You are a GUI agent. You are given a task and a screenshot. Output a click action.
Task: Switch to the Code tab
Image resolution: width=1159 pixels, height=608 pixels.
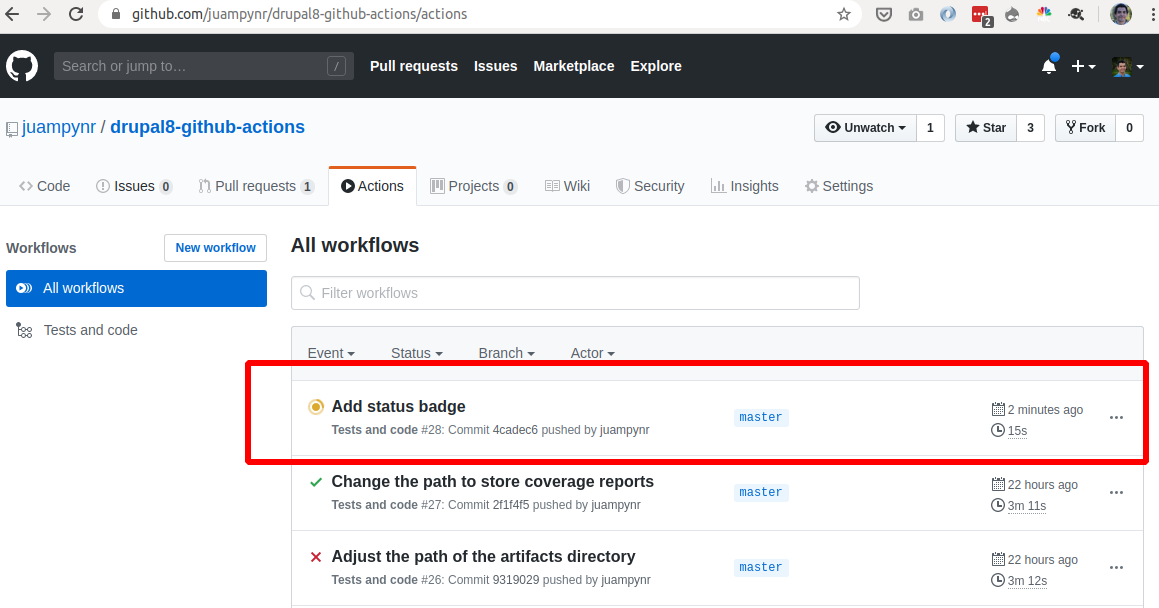click(x=44, y=186)
